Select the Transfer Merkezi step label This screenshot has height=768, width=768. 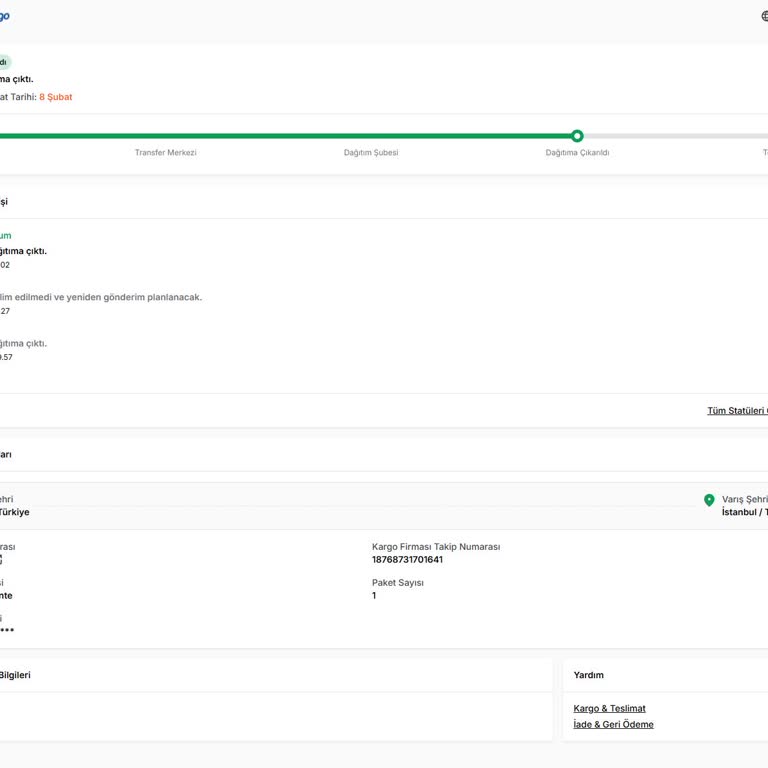[x=166, y=152]
